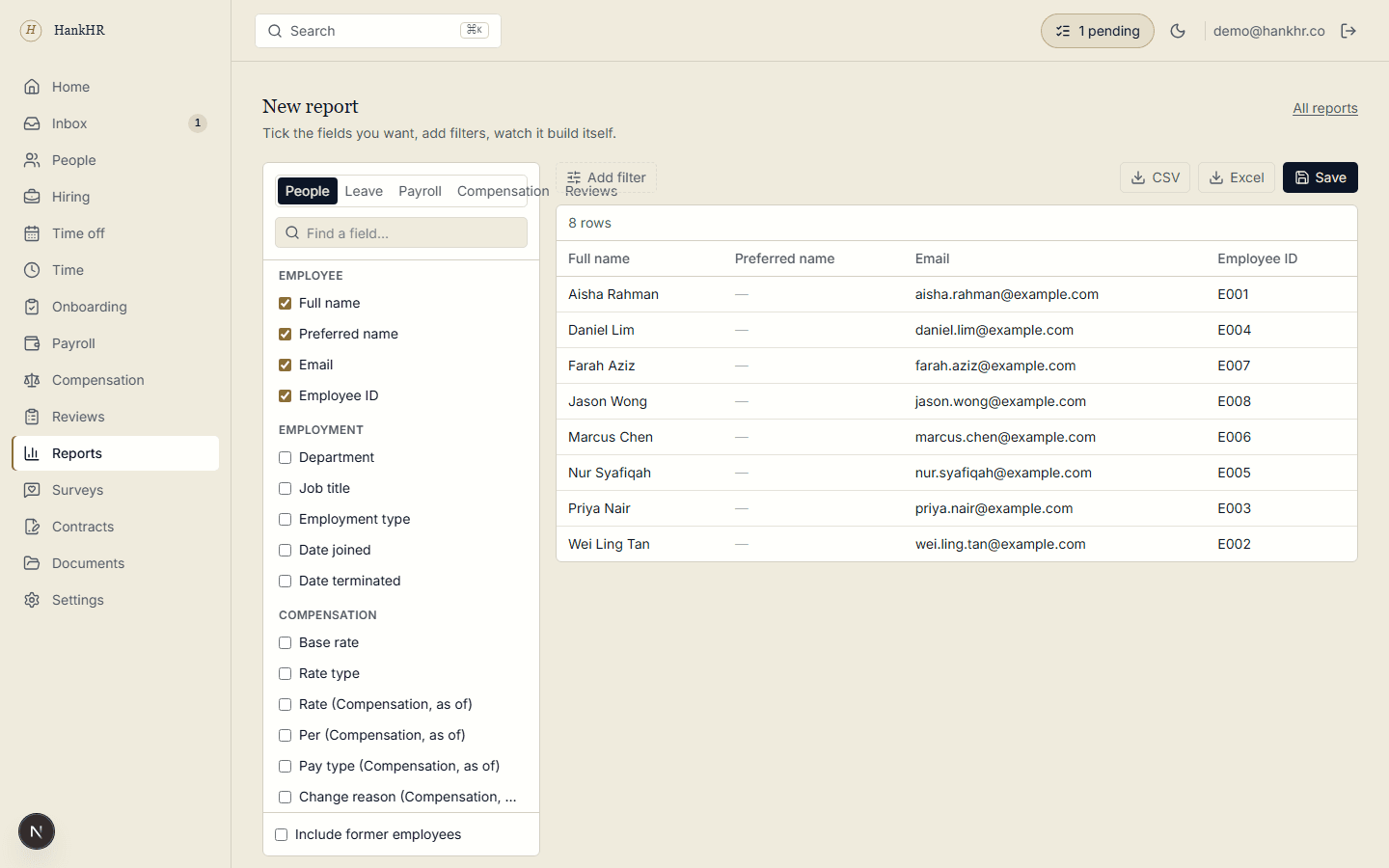Click the HankHR logo icon
The width and height of the screenshot is (1389, 868).
(x=31, y=30)
